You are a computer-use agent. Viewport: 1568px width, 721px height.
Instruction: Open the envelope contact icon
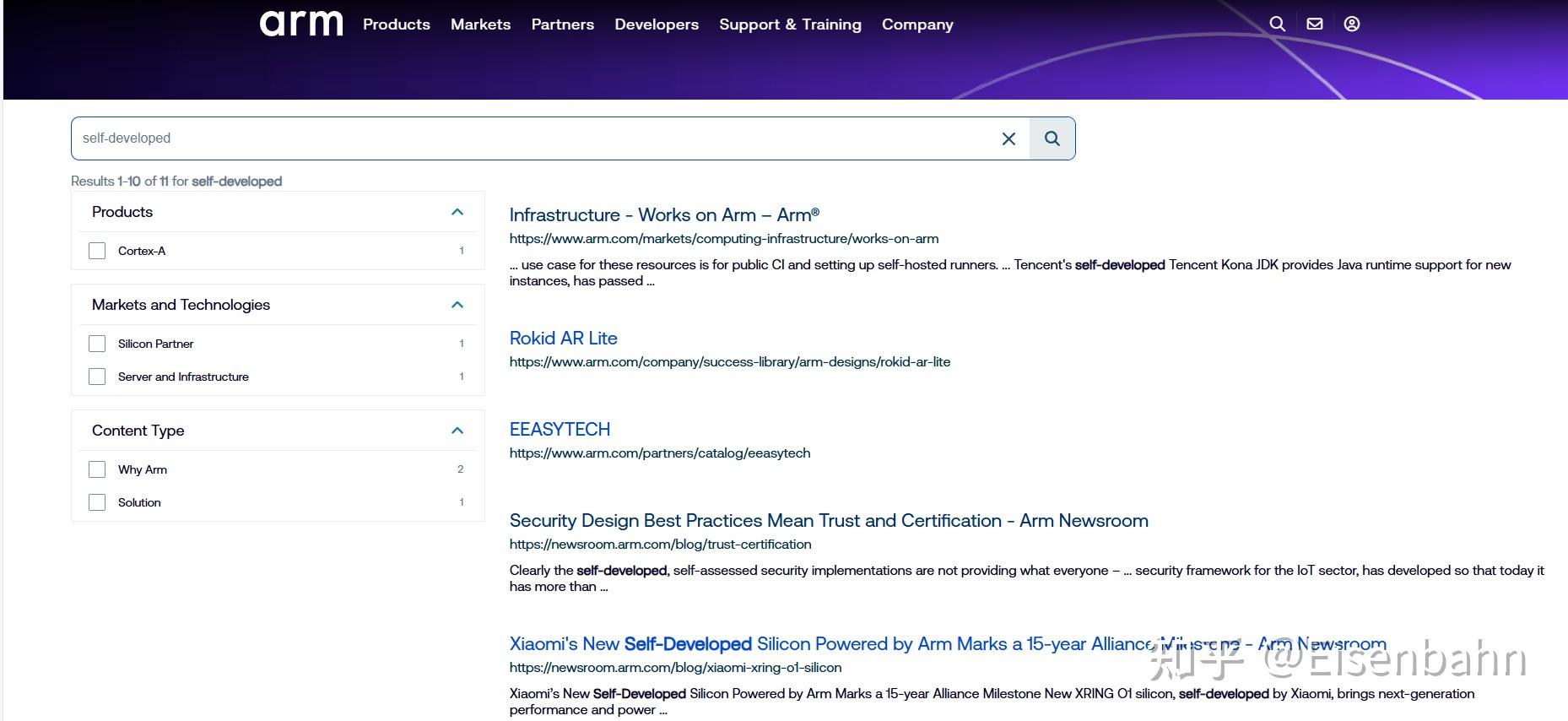click(x=1315, y=24)
